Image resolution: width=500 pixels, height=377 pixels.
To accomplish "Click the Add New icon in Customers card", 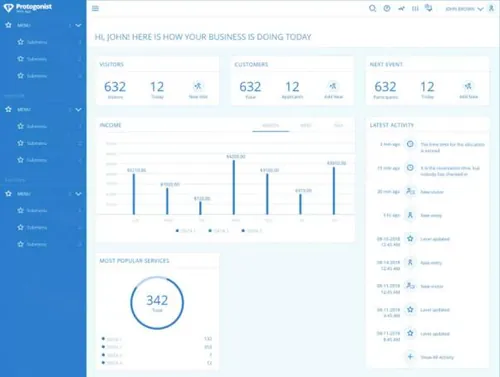I will click(333, 86).
